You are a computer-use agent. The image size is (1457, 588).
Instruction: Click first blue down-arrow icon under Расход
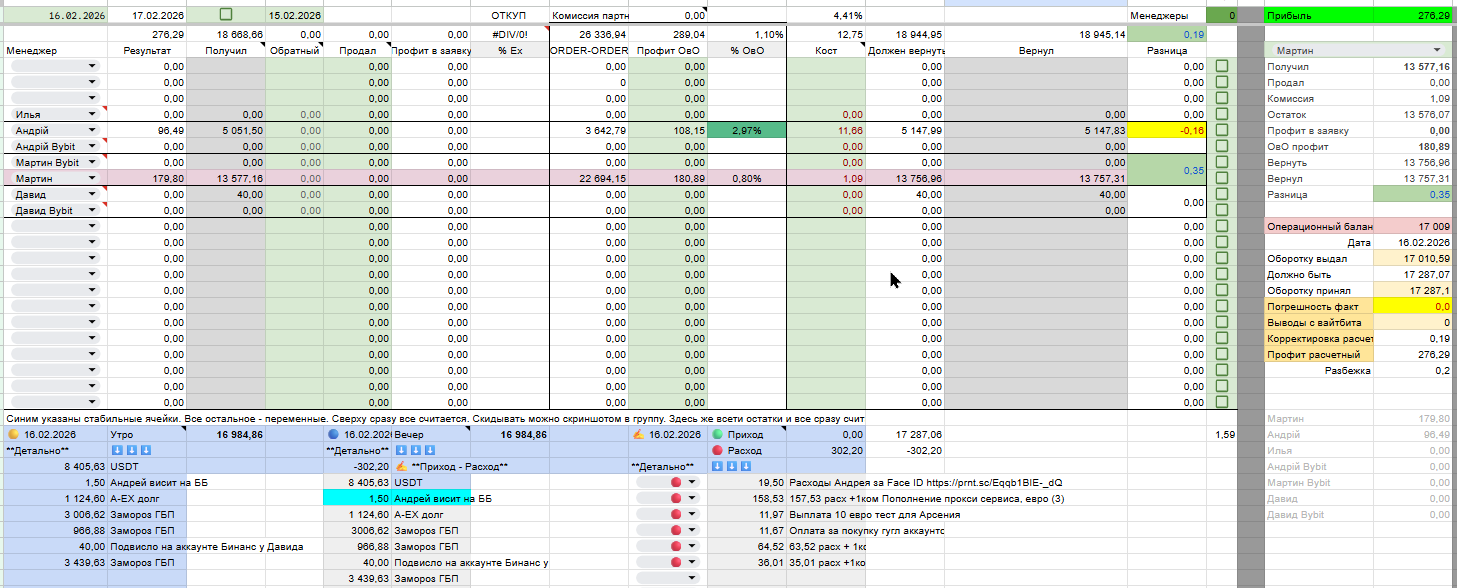[x=716, y=467]
